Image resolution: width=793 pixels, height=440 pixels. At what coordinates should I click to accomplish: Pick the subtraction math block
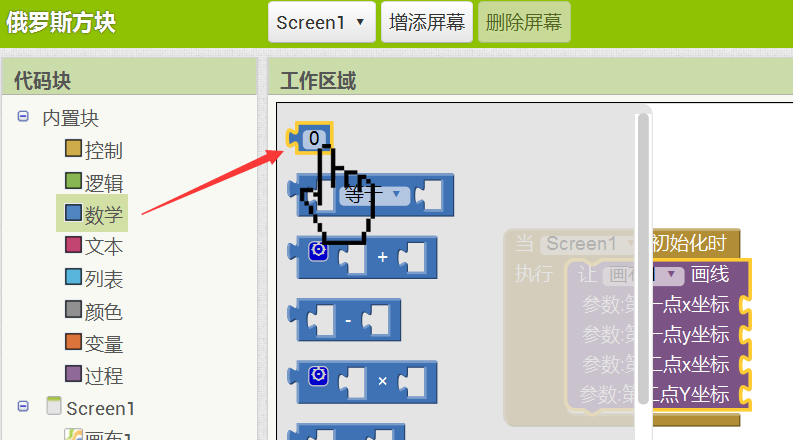pos(344,320)
